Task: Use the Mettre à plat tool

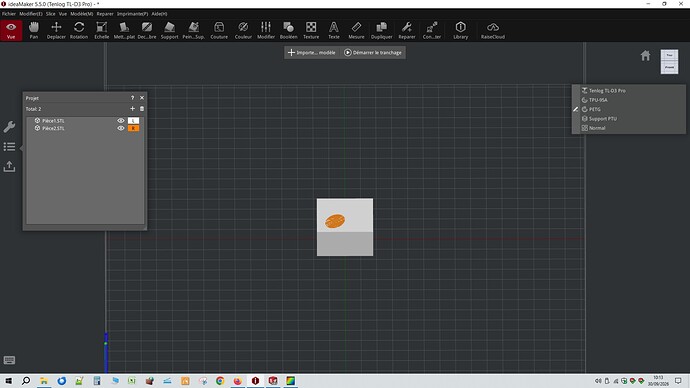Action: click(x=124, y=30)
